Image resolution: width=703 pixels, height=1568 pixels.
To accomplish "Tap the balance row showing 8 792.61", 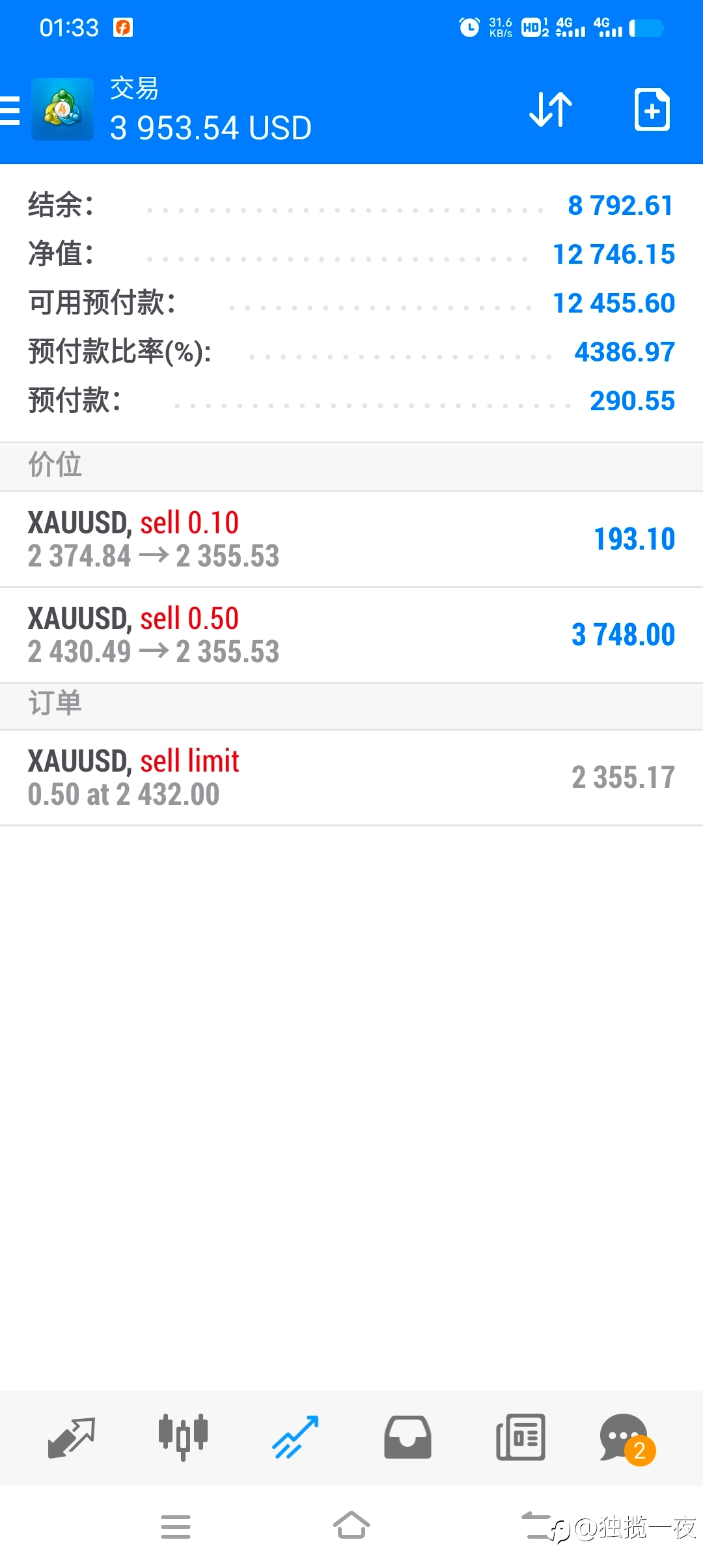I will point(351,206).
